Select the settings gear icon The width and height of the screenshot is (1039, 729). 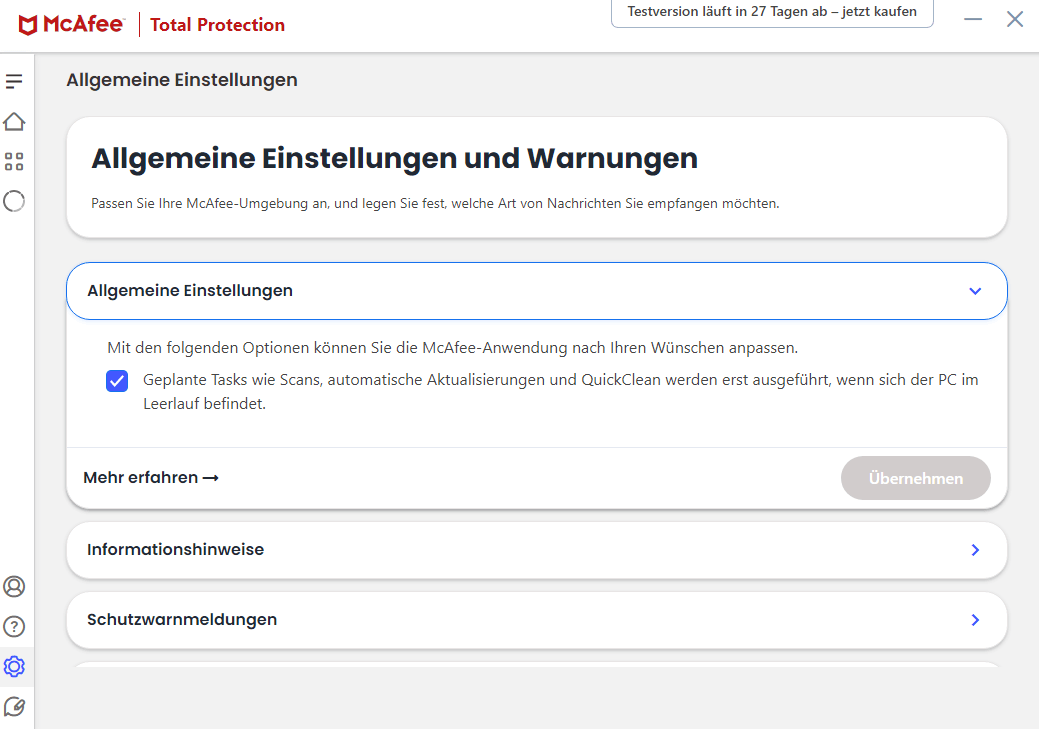tap(14, 666)
